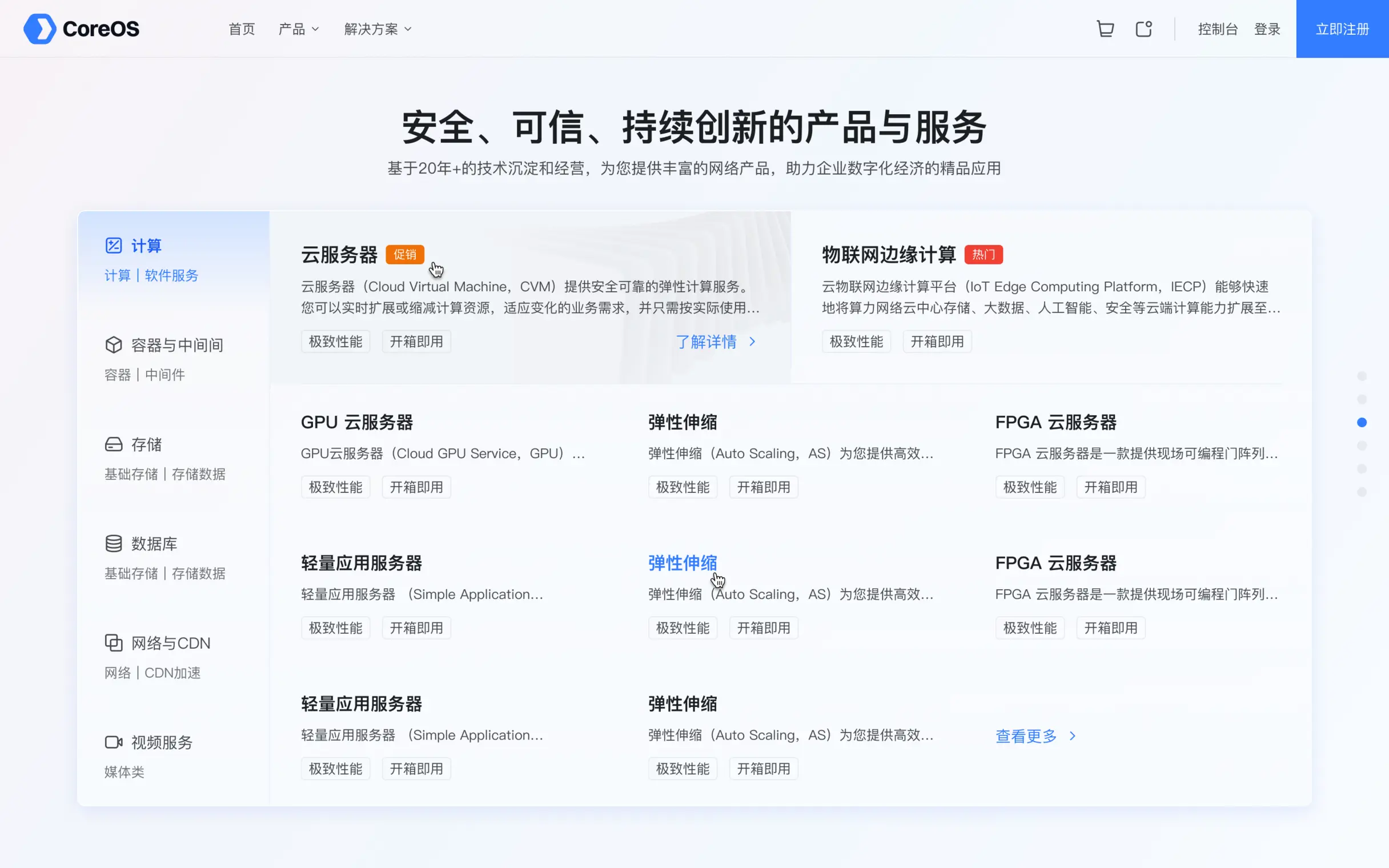1389x868 pixels.
Task: Follow the 了解详情 link for 云服务器
Action: point(707,341)
